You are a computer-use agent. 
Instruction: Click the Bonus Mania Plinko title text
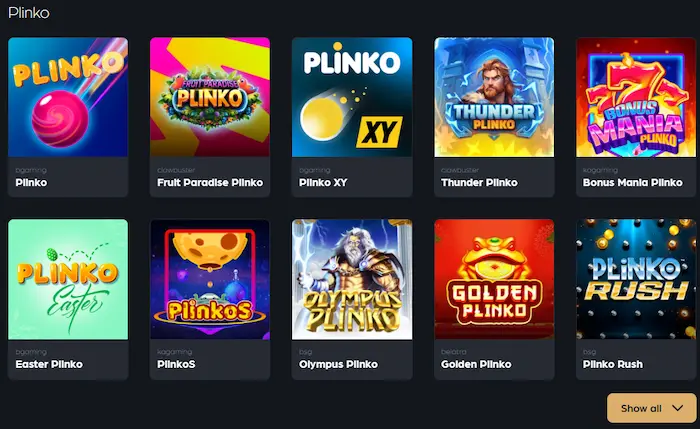click(x=633, y=183)
